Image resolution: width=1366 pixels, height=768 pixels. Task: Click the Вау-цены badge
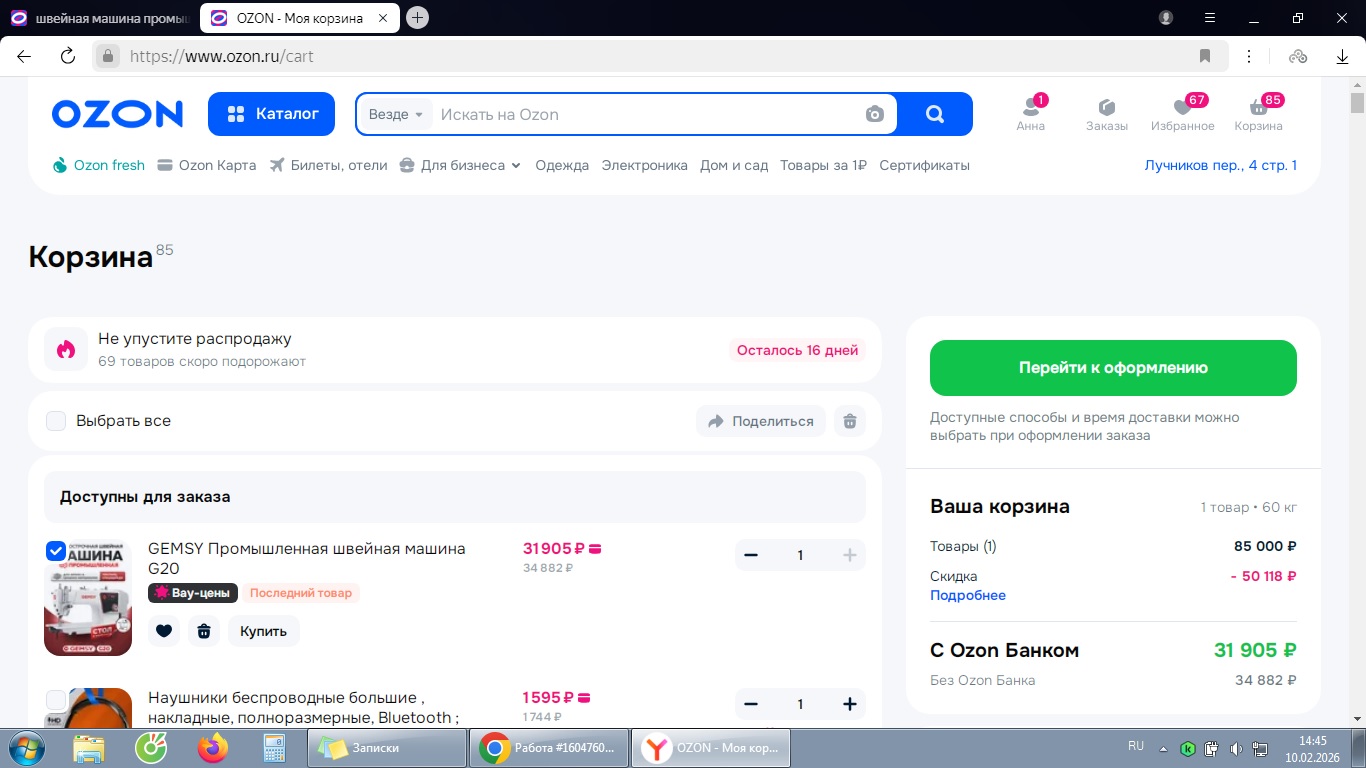[193, 593]
